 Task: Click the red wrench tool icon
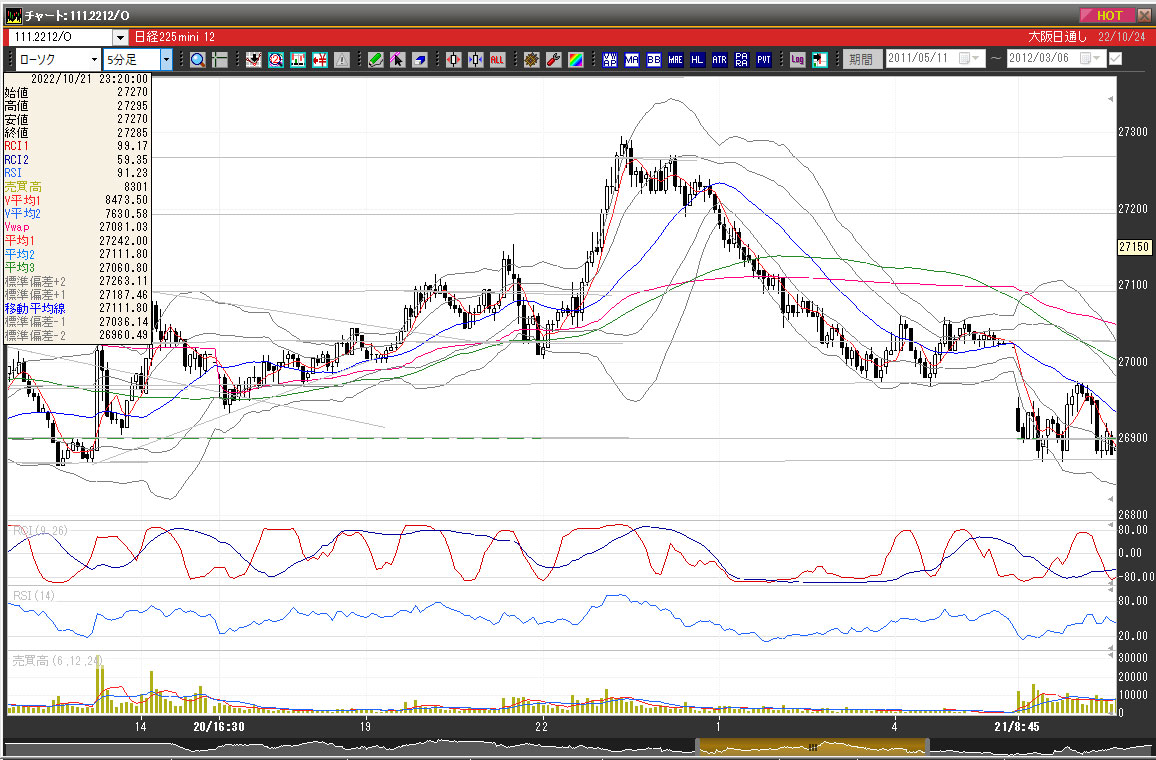tap(554, 60)
